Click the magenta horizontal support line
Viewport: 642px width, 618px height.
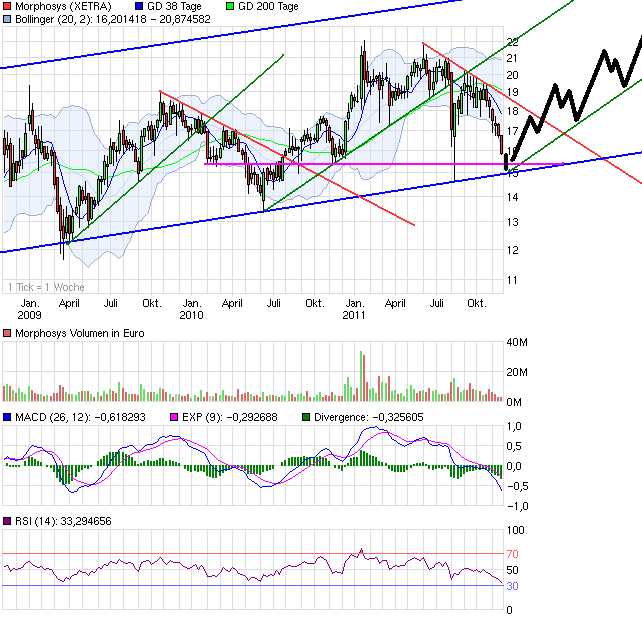384,164
